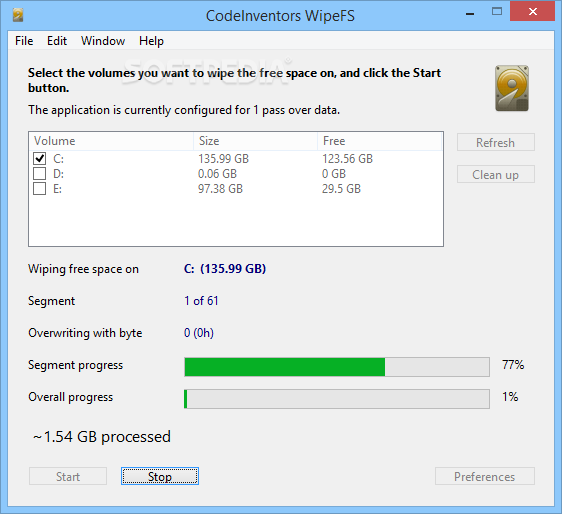Click the C: volume label

point(58,158)
